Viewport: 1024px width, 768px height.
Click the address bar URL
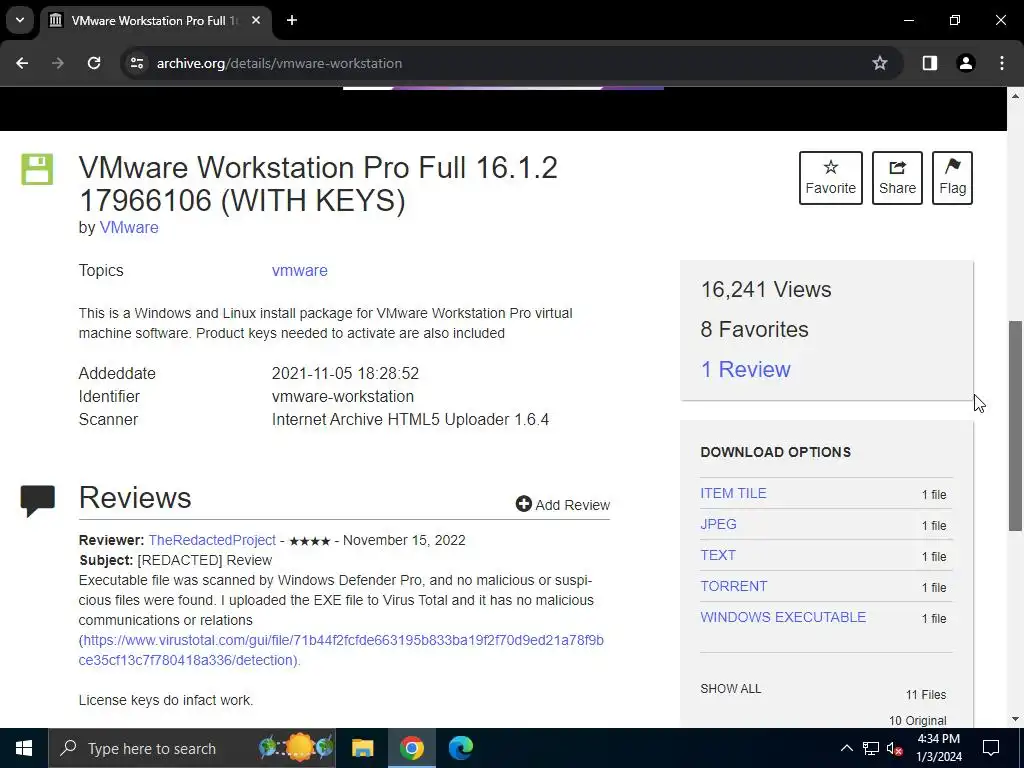pos(280,63)
